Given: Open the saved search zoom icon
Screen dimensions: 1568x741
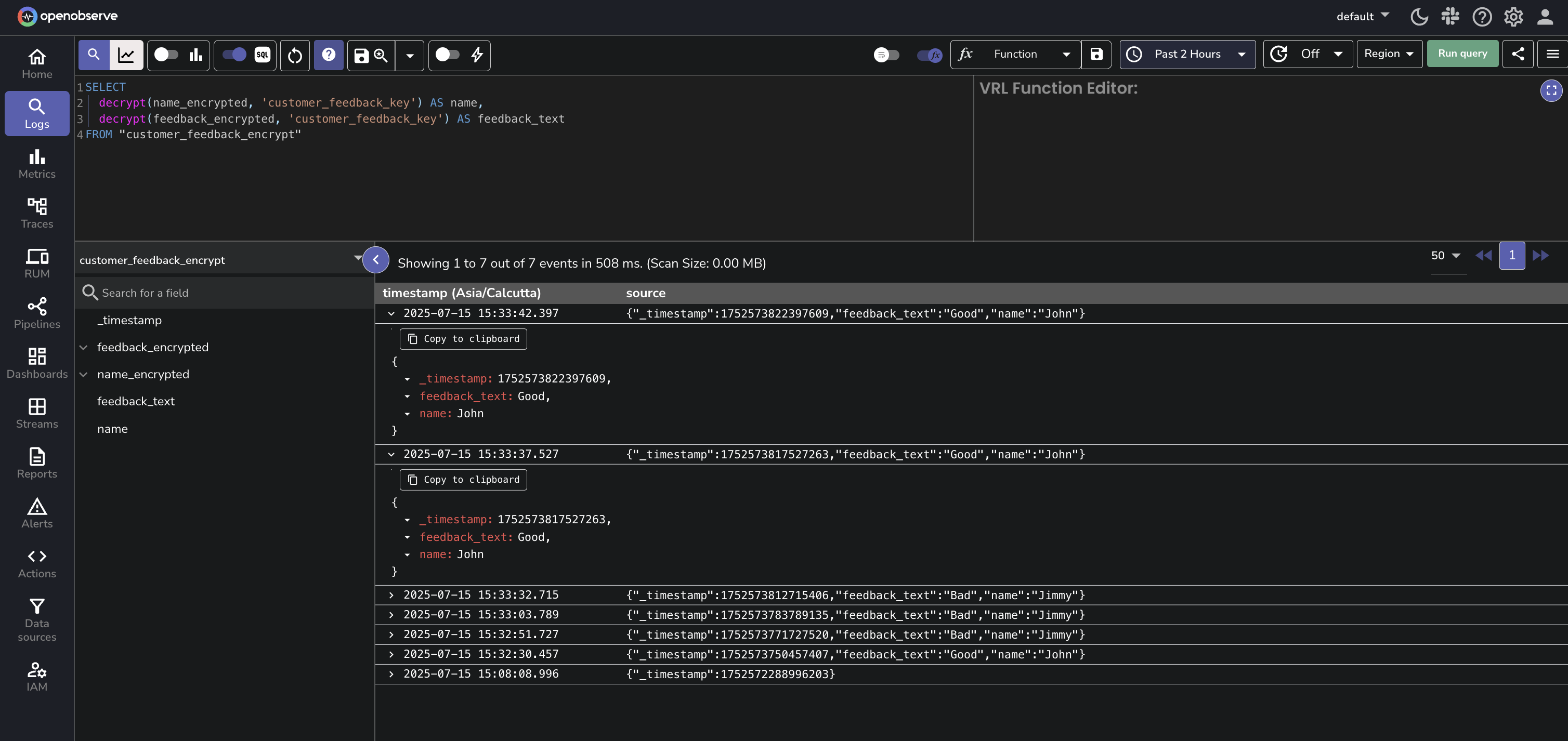Looking at the screenshot, I should point(381,55).
